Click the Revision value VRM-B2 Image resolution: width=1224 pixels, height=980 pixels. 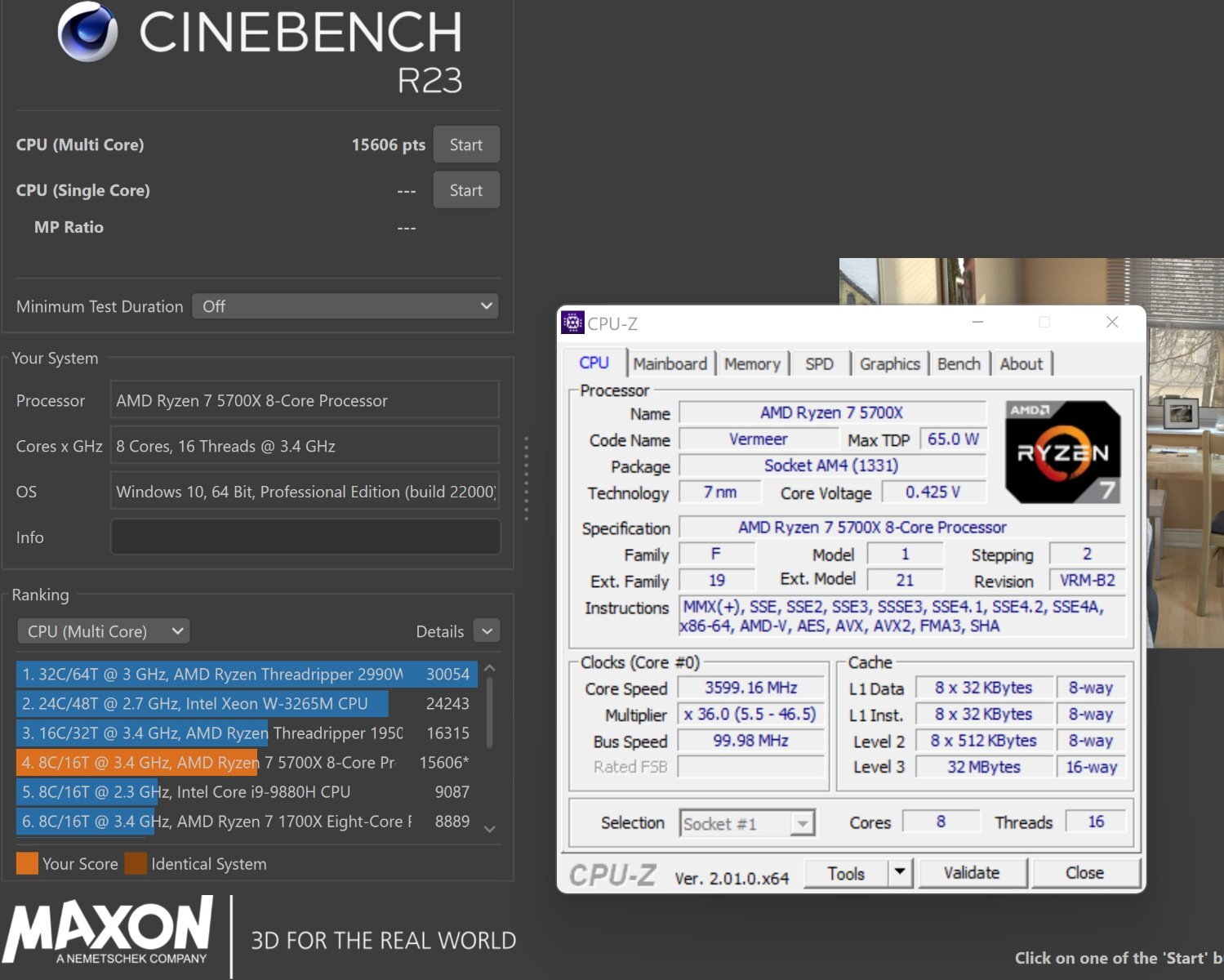coord(1087,580)
